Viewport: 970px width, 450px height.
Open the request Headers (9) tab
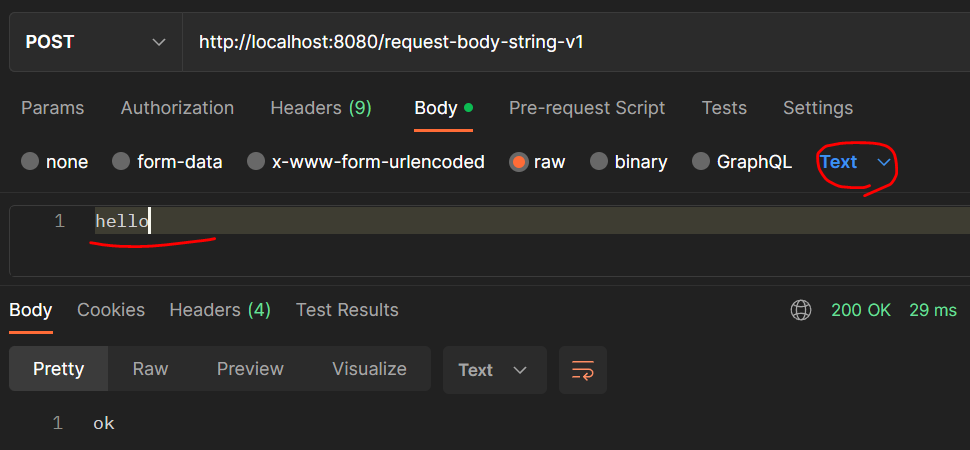[321, 108]
